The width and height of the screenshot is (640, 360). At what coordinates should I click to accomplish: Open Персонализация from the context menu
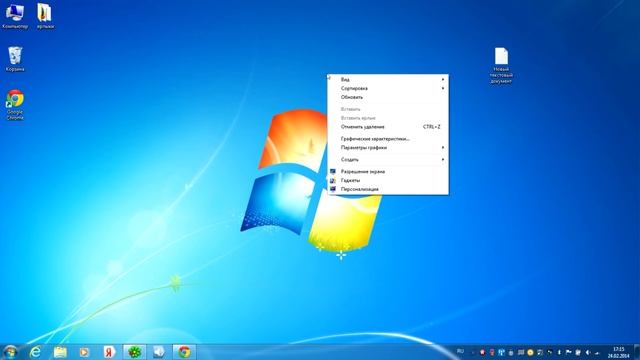(388, 189)
